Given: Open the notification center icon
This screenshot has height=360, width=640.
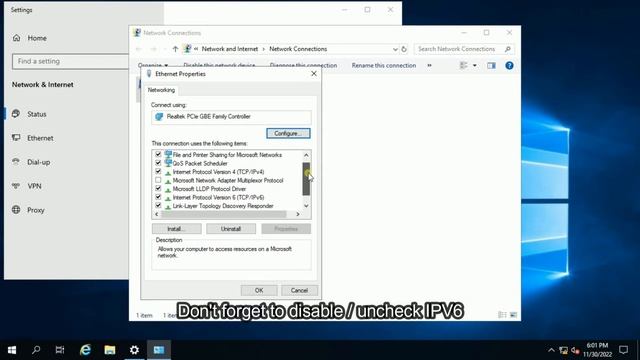Looking at the screenshot, I should click(x=623, y=350).
